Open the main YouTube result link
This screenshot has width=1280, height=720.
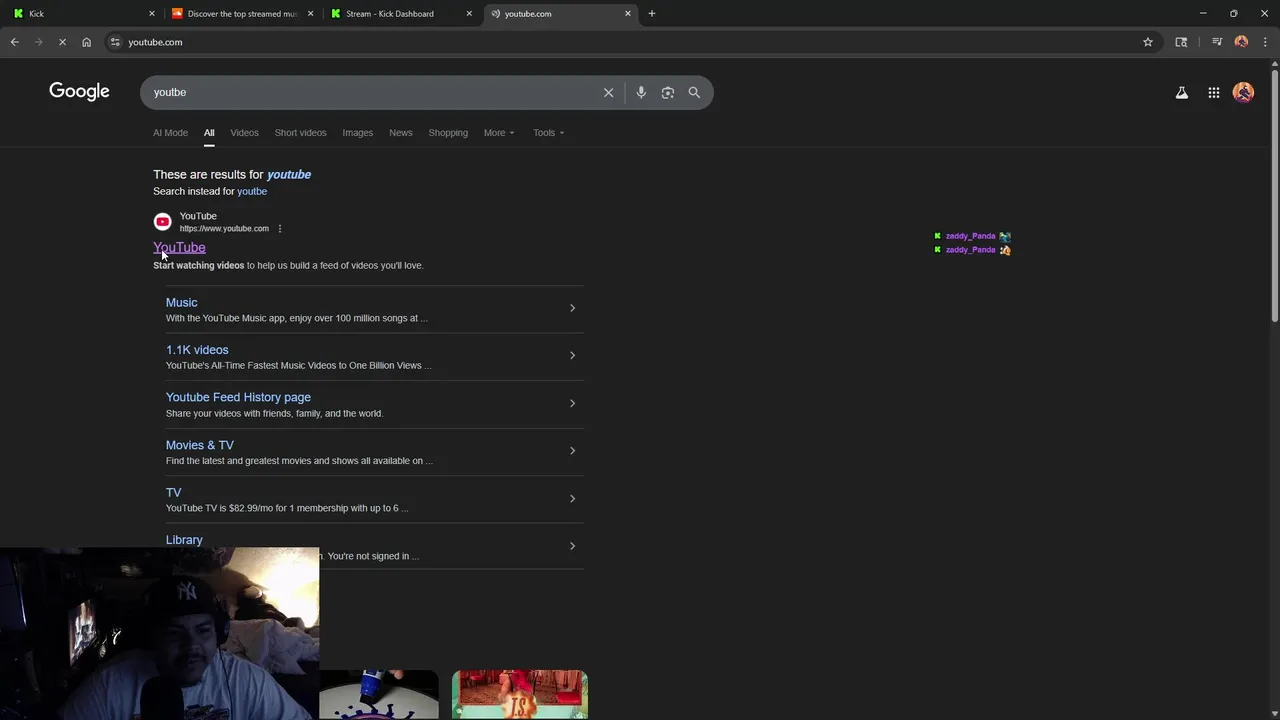coord(179,247)
